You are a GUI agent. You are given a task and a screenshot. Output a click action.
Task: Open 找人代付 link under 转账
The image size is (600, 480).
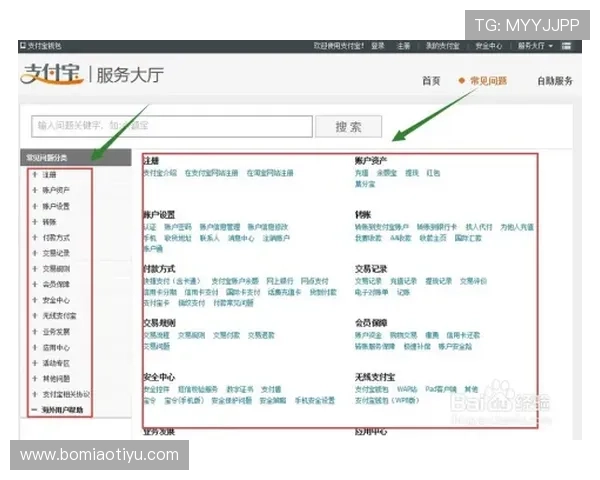click(x=479, y=227)
